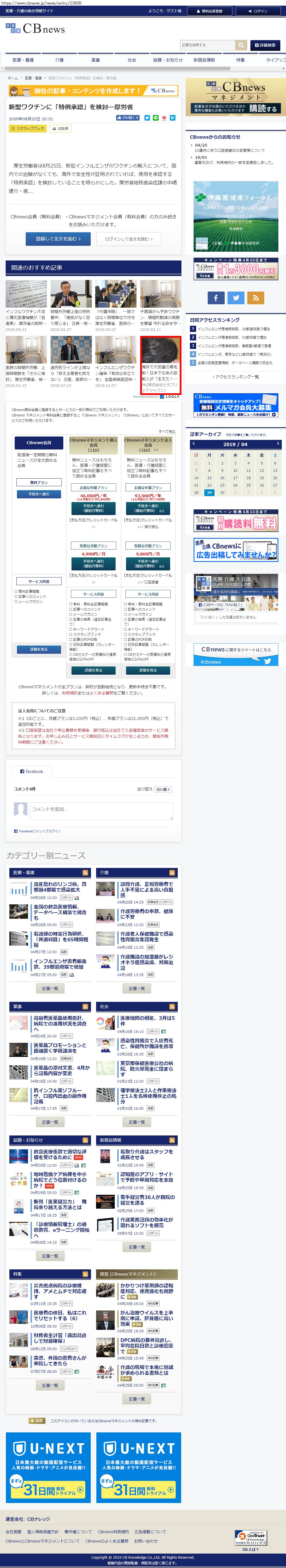Open Facebook comments plugin link

tap(40, 831)
